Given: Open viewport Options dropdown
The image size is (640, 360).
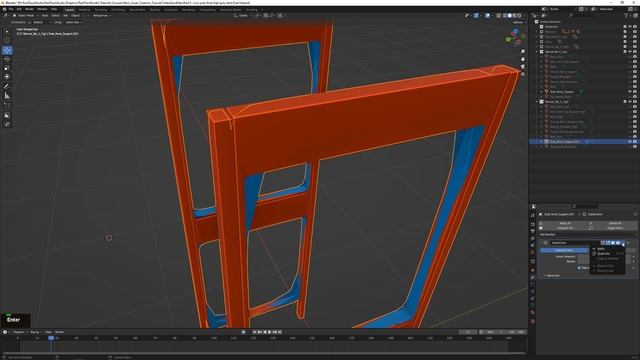Looking at the screenshot, I should click(x=519, y=22).
